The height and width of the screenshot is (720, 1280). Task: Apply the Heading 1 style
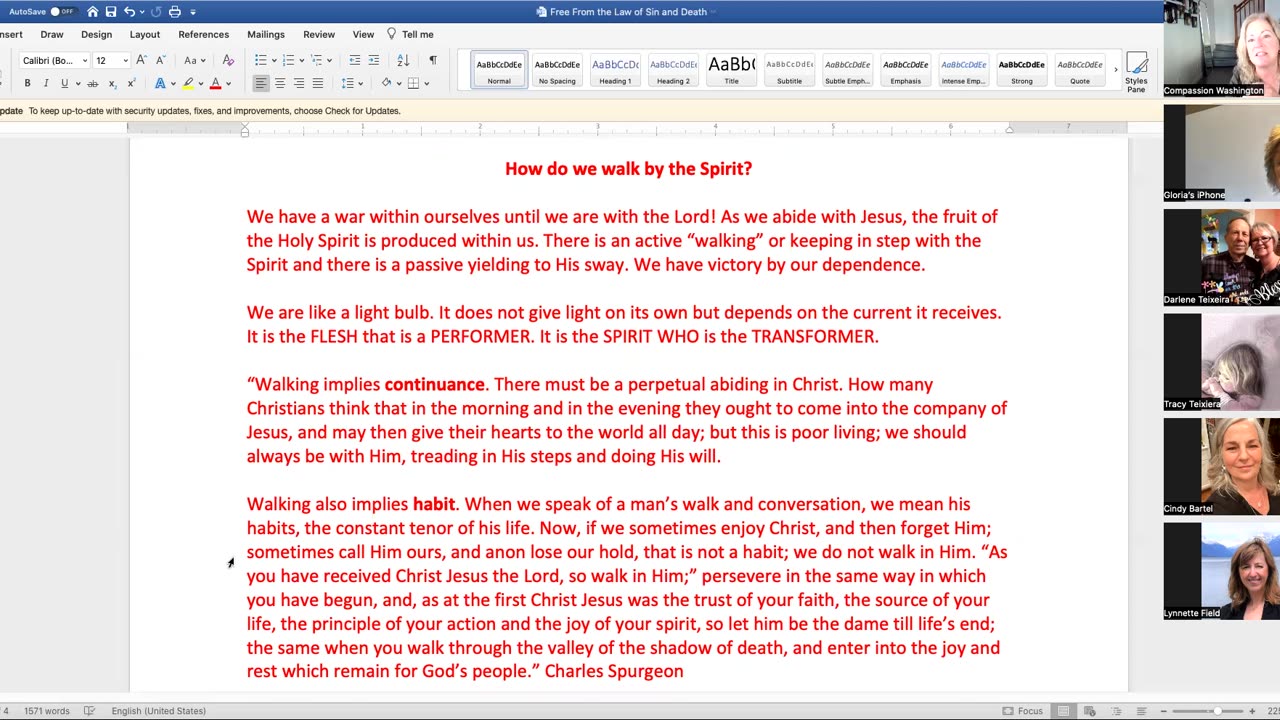pos(615,70)
